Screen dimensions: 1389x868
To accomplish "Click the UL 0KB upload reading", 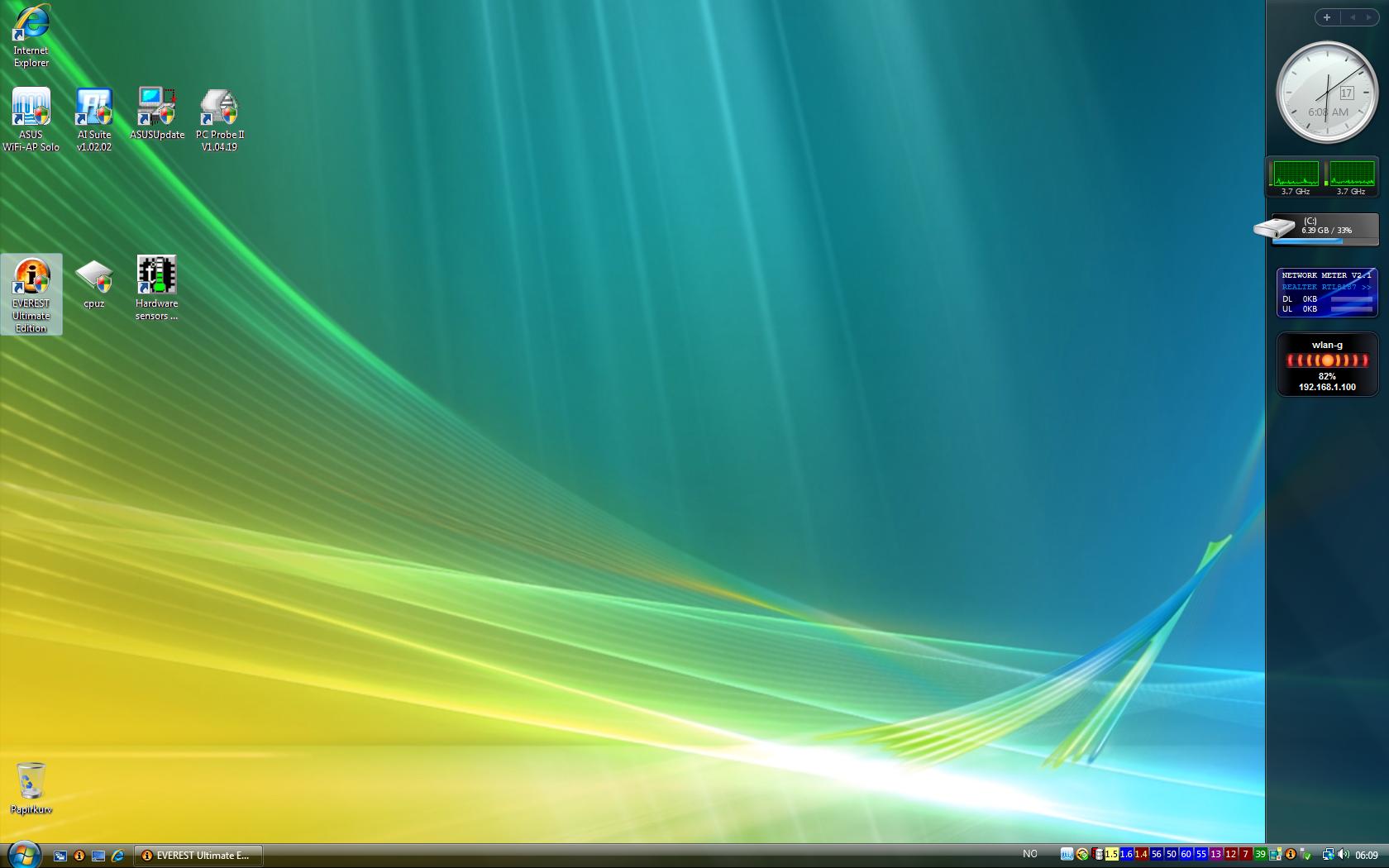I will tap(1300, 309).
